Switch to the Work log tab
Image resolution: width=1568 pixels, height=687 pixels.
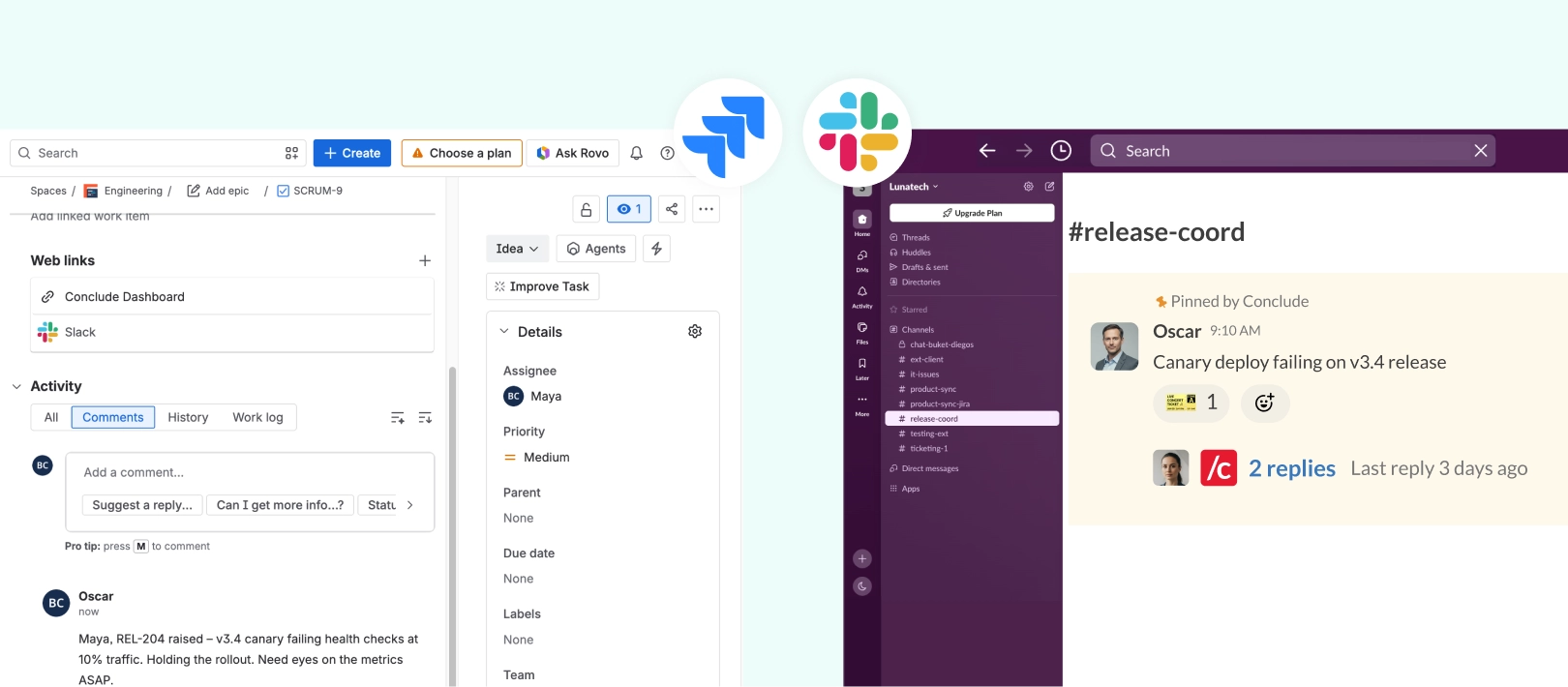[257, 417]
